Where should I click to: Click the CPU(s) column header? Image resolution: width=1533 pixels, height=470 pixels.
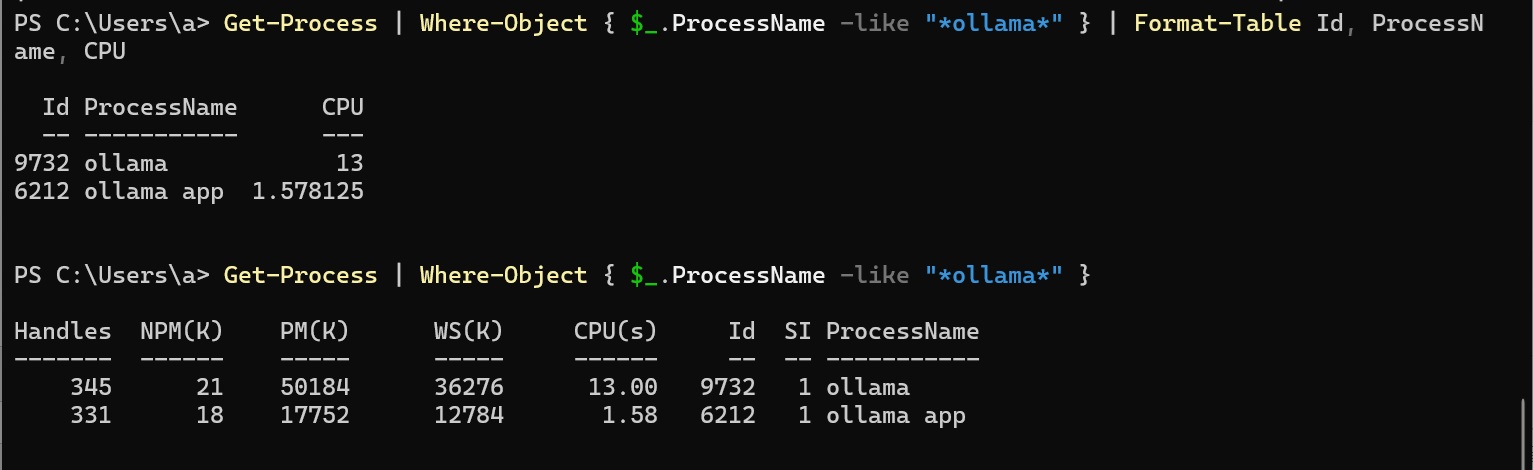coord(615,331)
